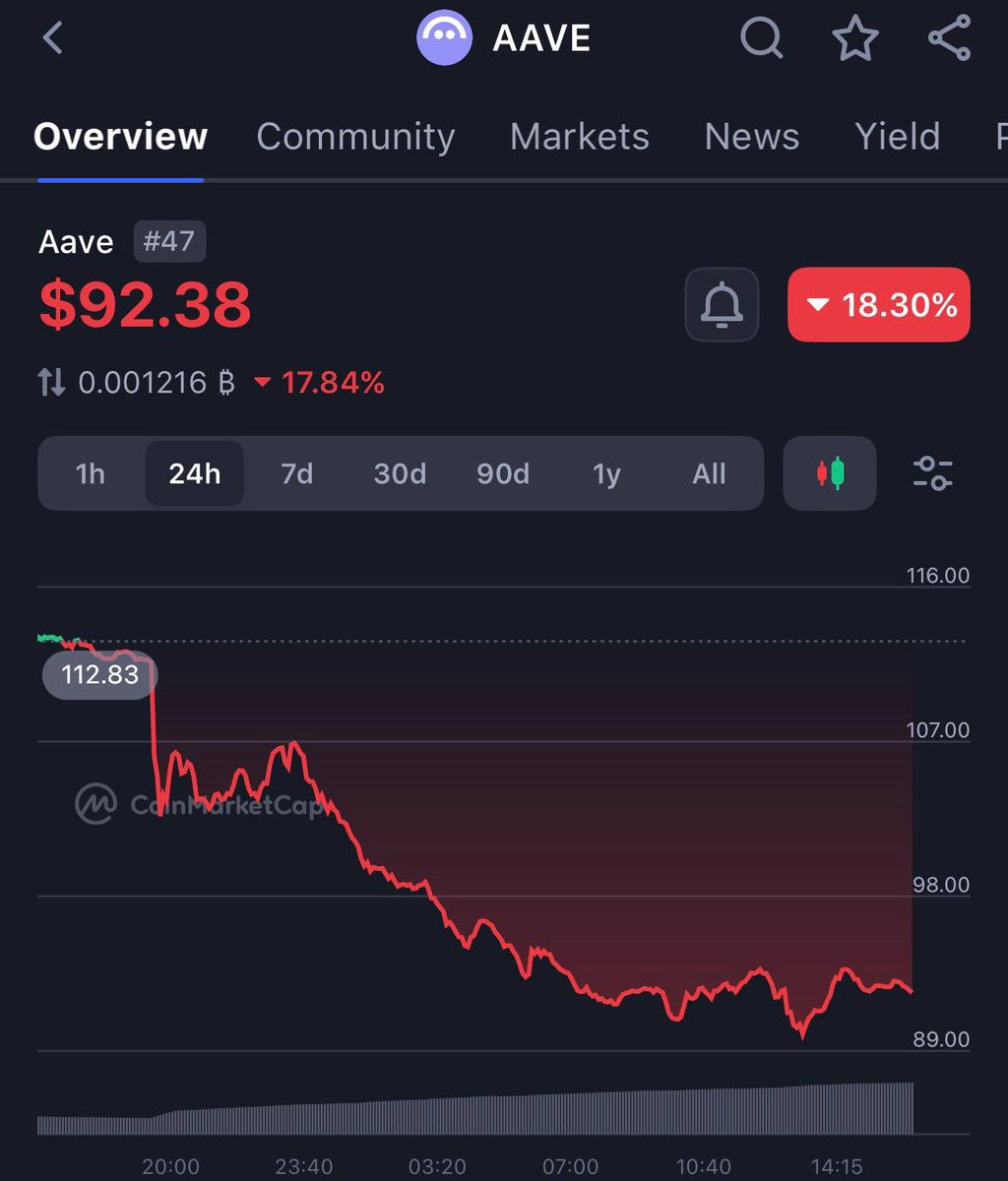This screenshot has height=1181, width=1008.
Task: Tap the red price line chart
Action: 475,837
